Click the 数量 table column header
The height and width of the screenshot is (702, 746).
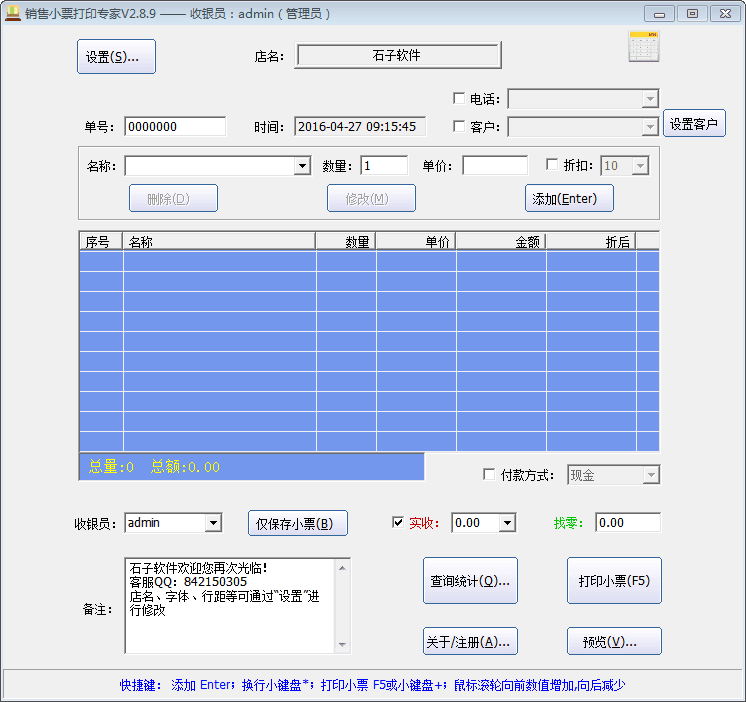click(x=346, y=242)
